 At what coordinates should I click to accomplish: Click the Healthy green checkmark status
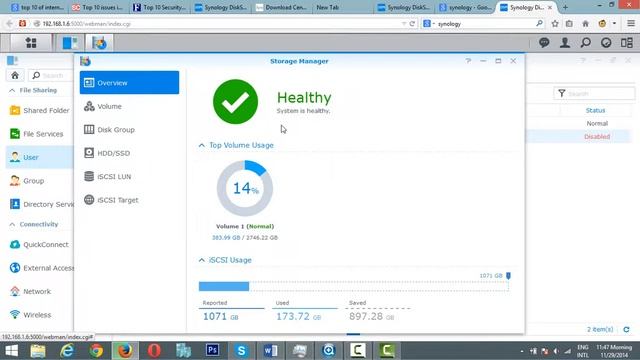click(236, 102)
